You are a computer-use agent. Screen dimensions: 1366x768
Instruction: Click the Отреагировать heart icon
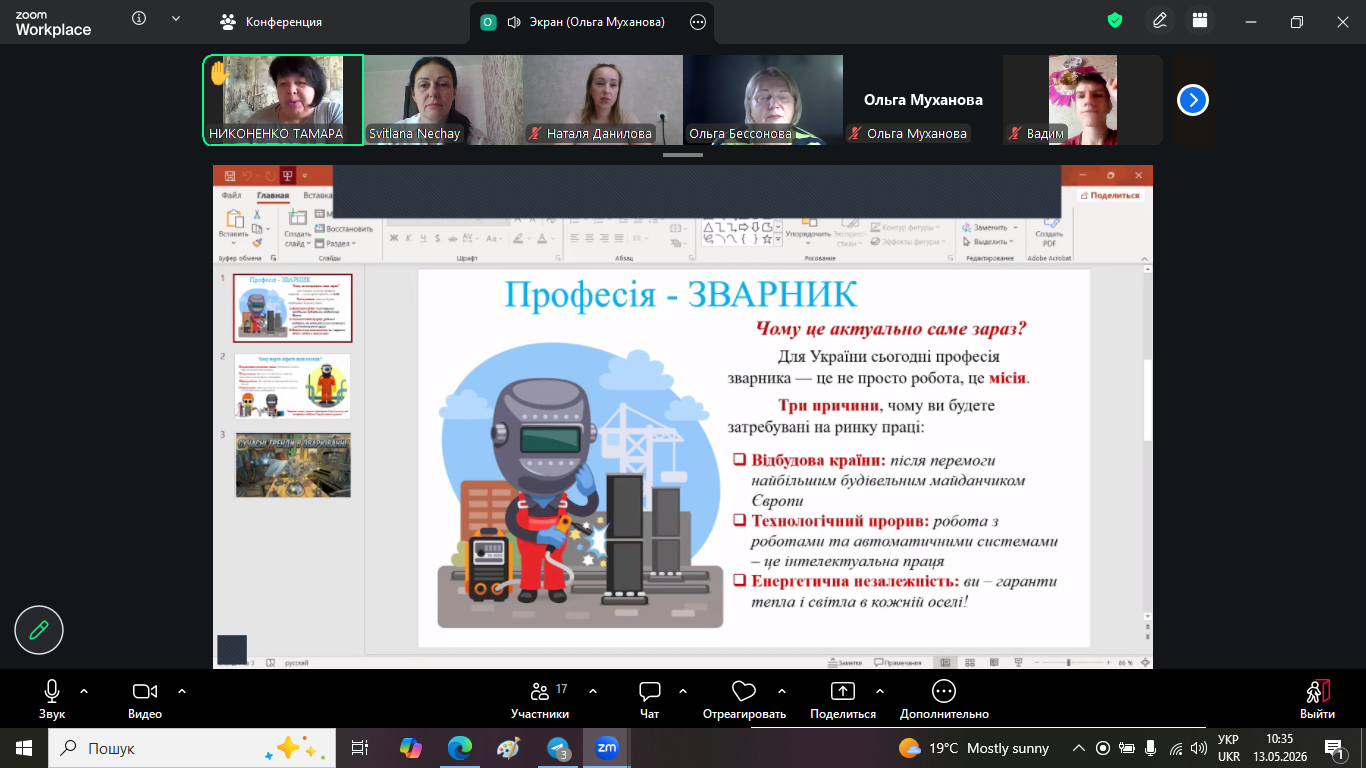point(744,700)
